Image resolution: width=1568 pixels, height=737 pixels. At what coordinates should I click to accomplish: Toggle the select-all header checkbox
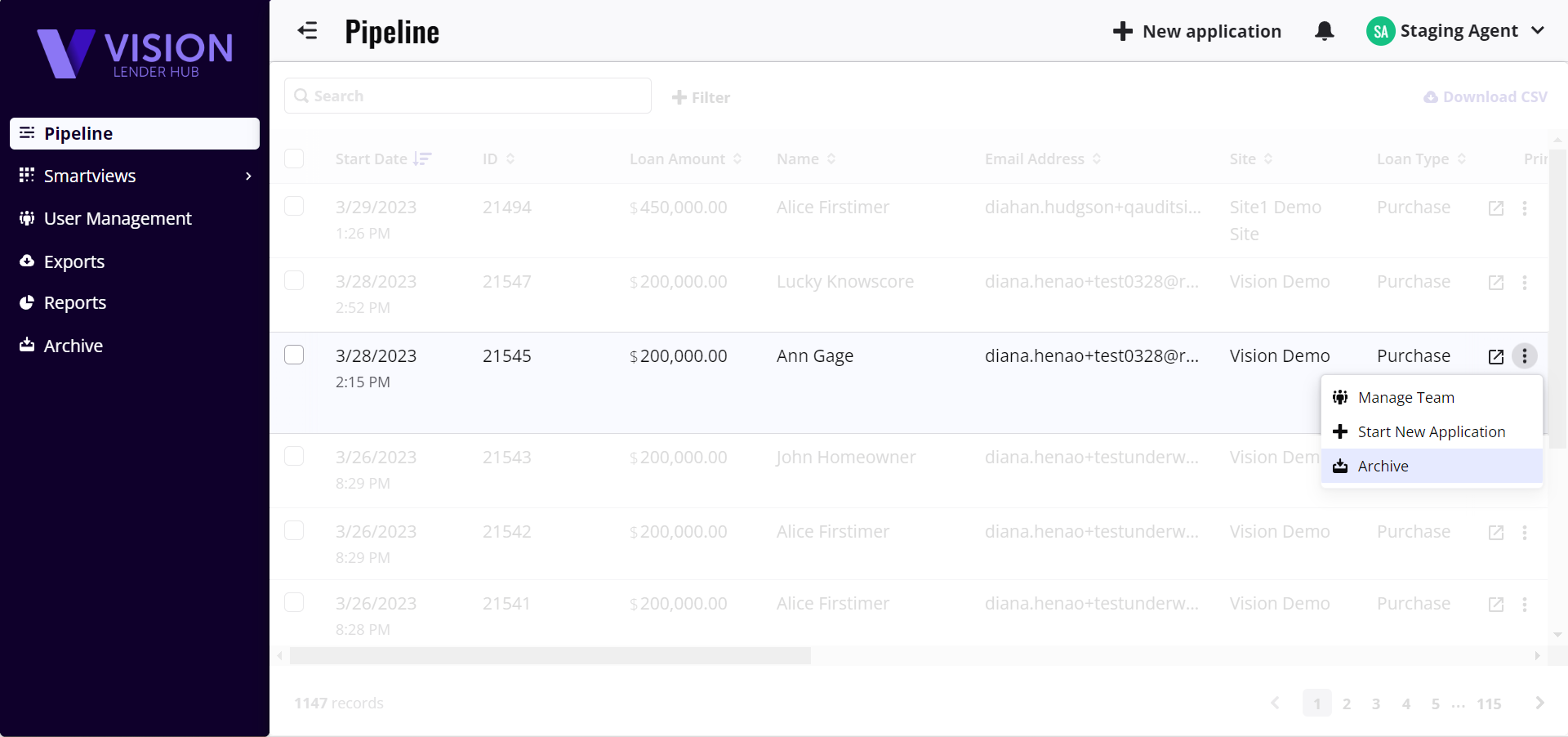(294, 159)
